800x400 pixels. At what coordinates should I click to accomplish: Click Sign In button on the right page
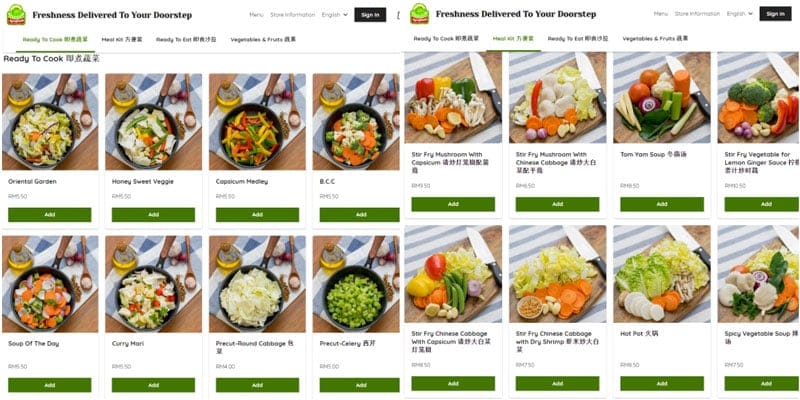click(775, 14)
